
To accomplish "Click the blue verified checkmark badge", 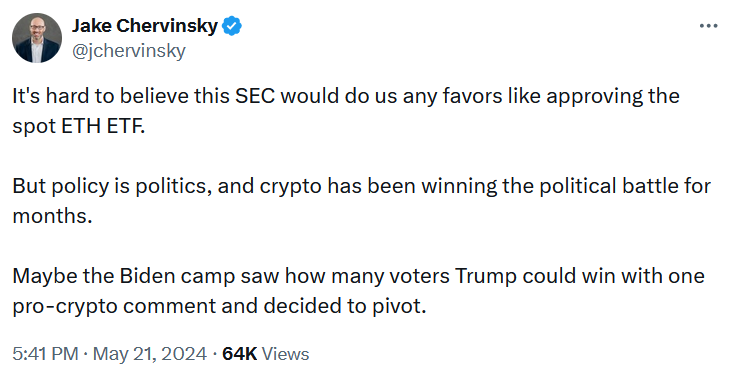I will click(x=232, y=26).
